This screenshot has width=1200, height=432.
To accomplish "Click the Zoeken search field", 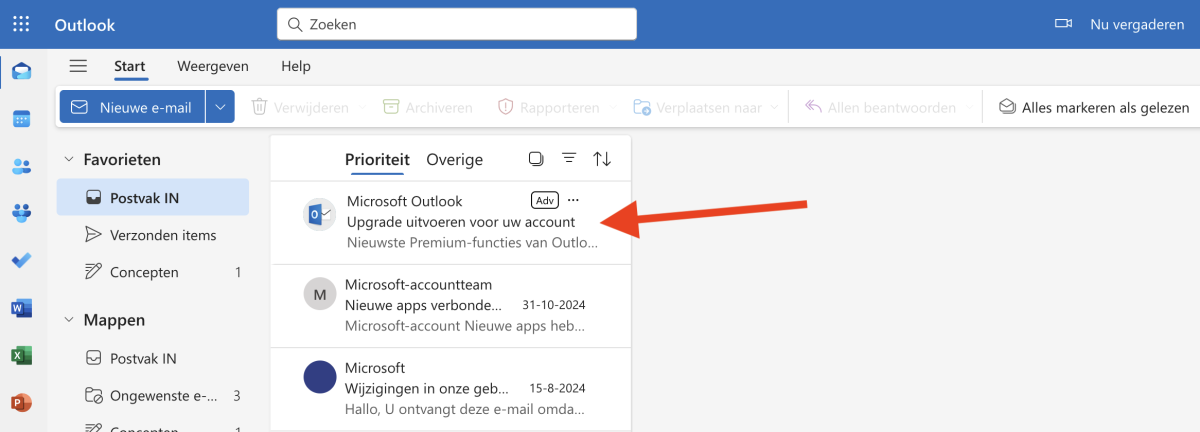I will tap(457, 24).
